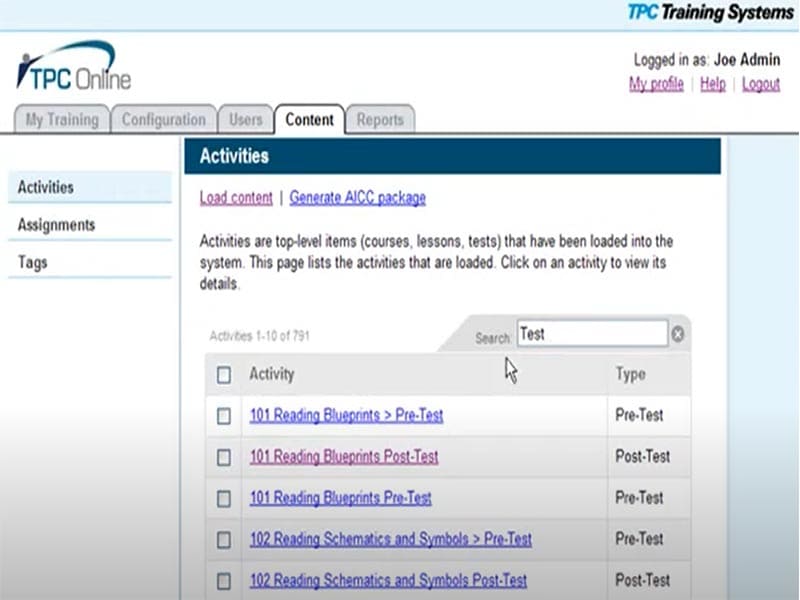The width and height of the screenshot is (800, 600).
Task: Click the Load content link
Action: (x=235, y=198)
